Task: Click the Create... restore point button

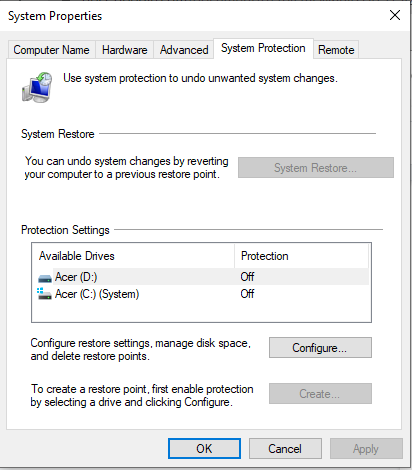Action: (320, 394)
